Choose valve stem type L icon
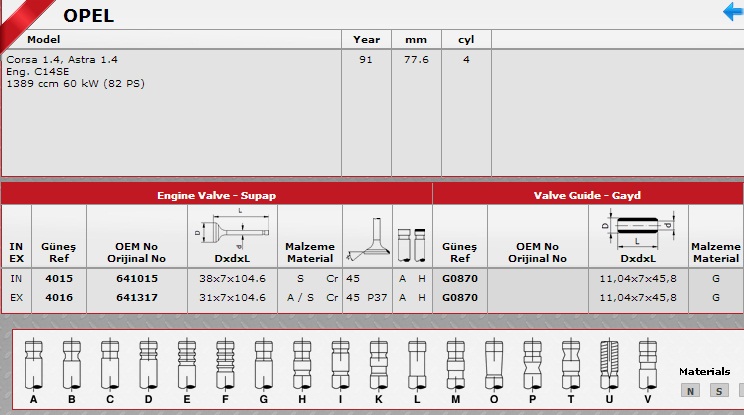The image size is (744, 415). [416, 364]
